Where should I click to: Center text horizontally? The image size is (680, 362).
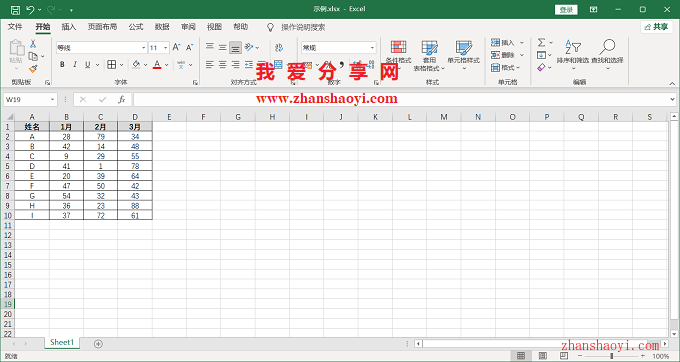222,65
